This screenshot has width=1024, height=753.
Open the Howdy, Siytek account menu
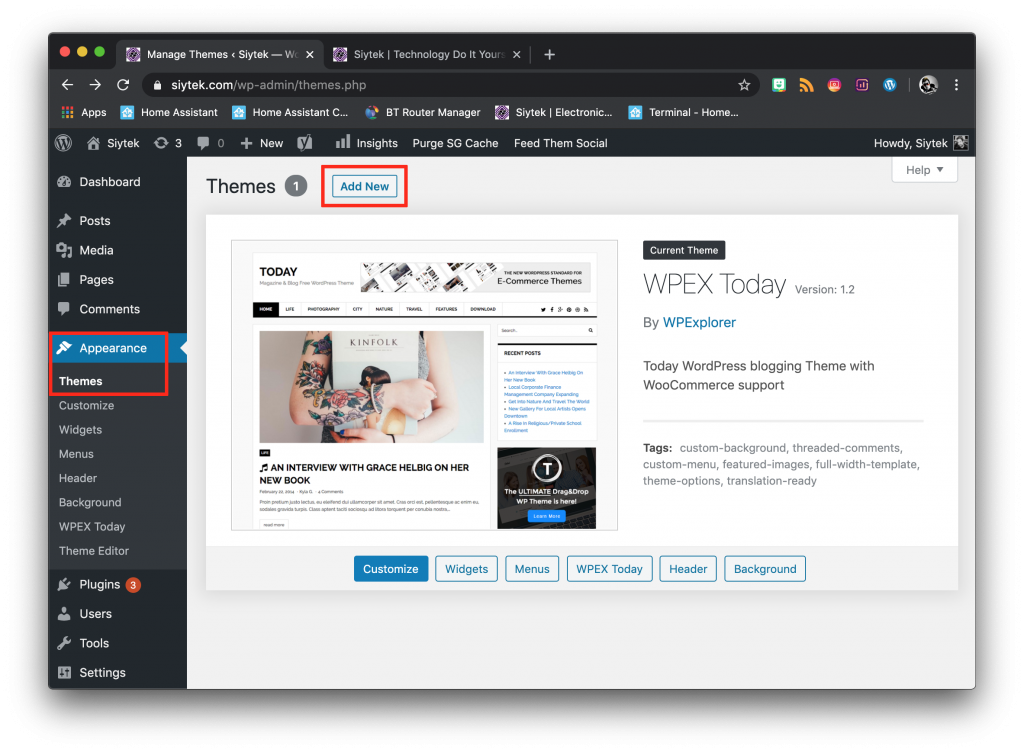(x=921, y=143)
